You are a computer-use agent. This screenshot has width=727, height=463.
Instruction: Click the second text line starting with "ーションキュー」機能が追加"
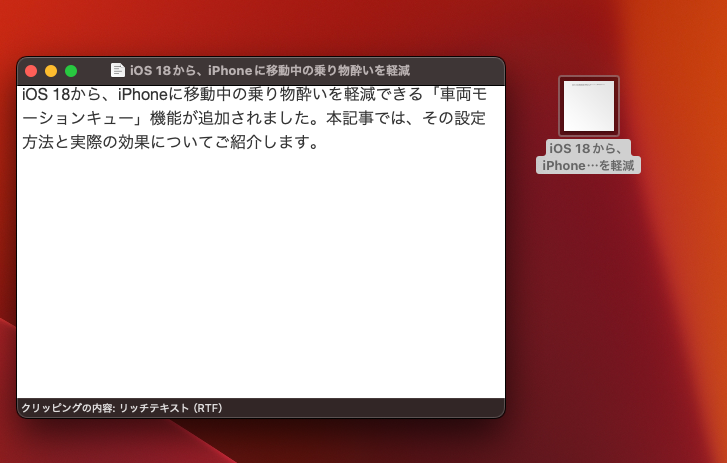click(254, 118)
